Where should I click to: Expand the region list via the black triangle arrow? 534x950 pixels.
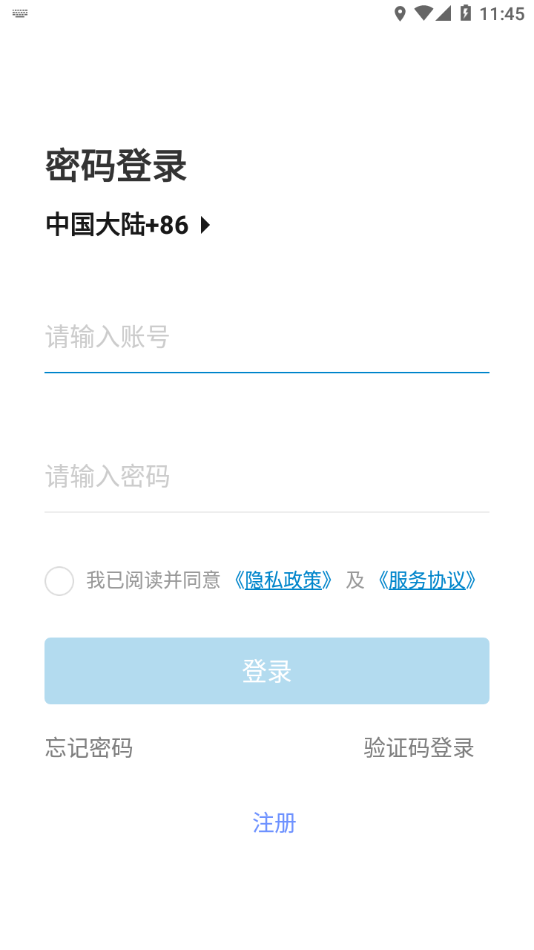[205, 225]
